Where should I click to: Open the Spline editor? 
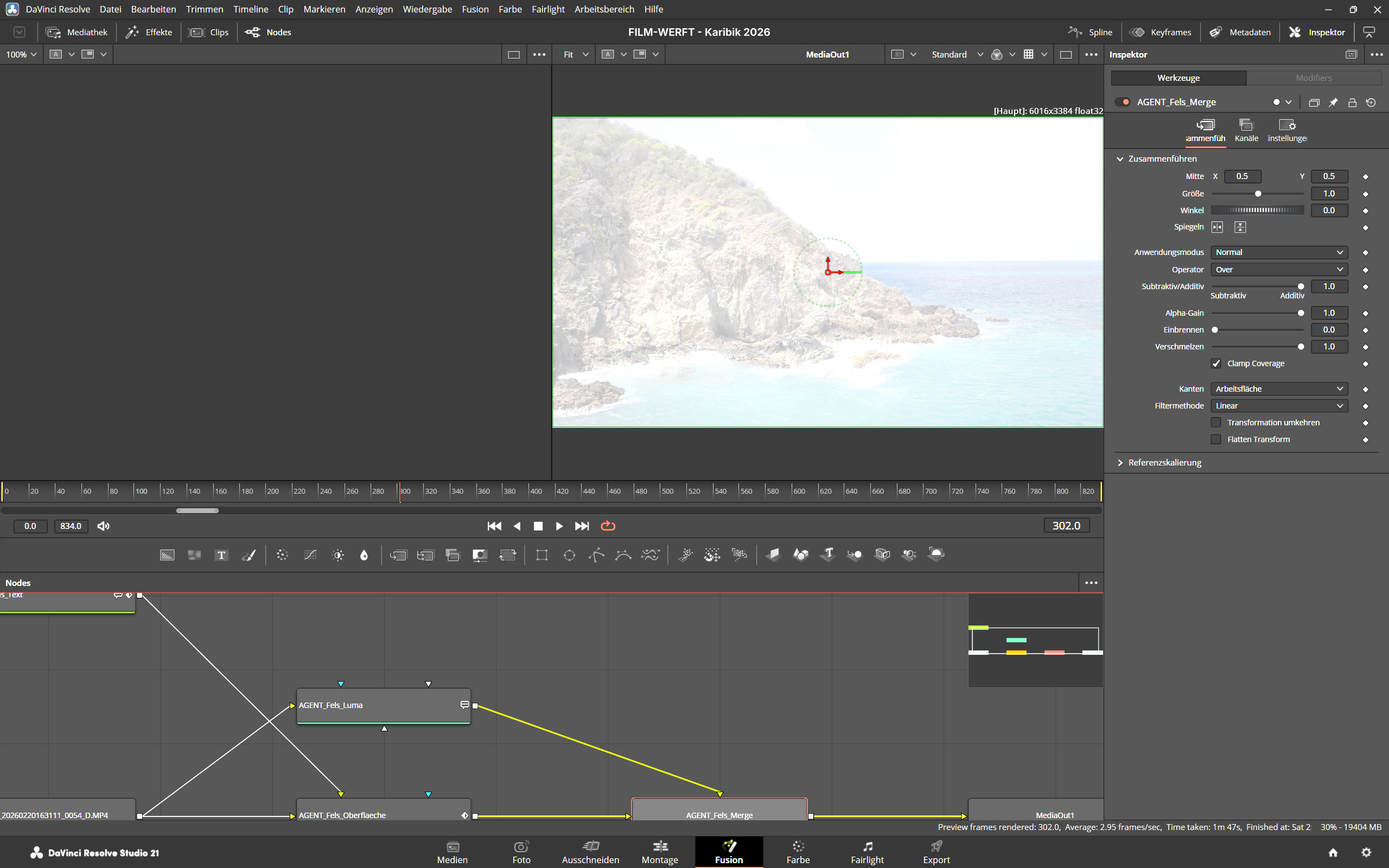click(x=1090, y=32)
